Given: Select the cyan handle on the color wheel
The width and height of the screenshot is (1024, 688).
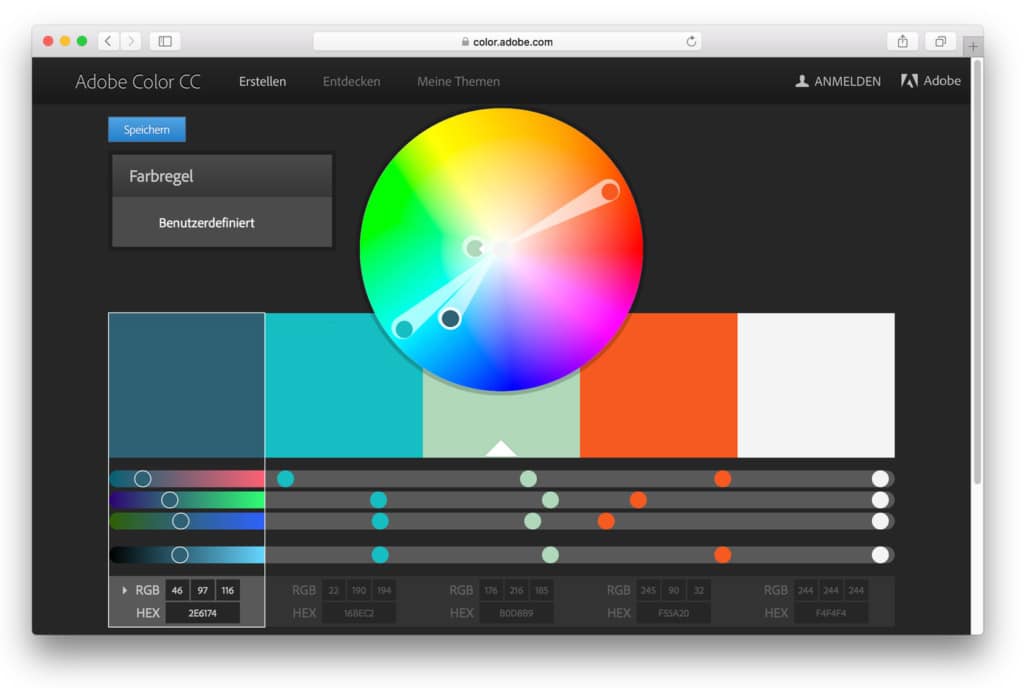Looking at the screenshot, I should click(x=404, y=328).
